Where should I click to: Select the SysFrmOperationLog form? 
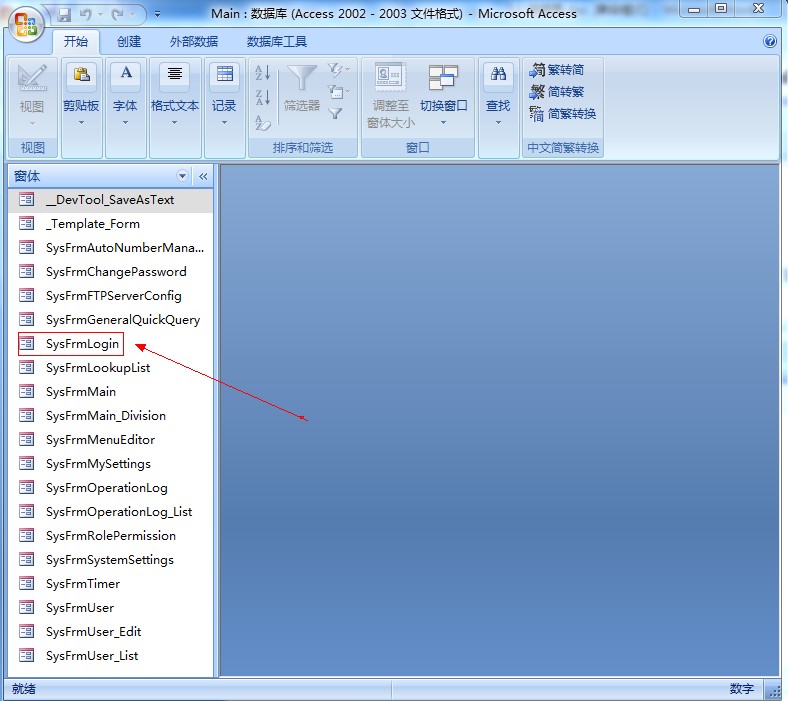(111, 488)
